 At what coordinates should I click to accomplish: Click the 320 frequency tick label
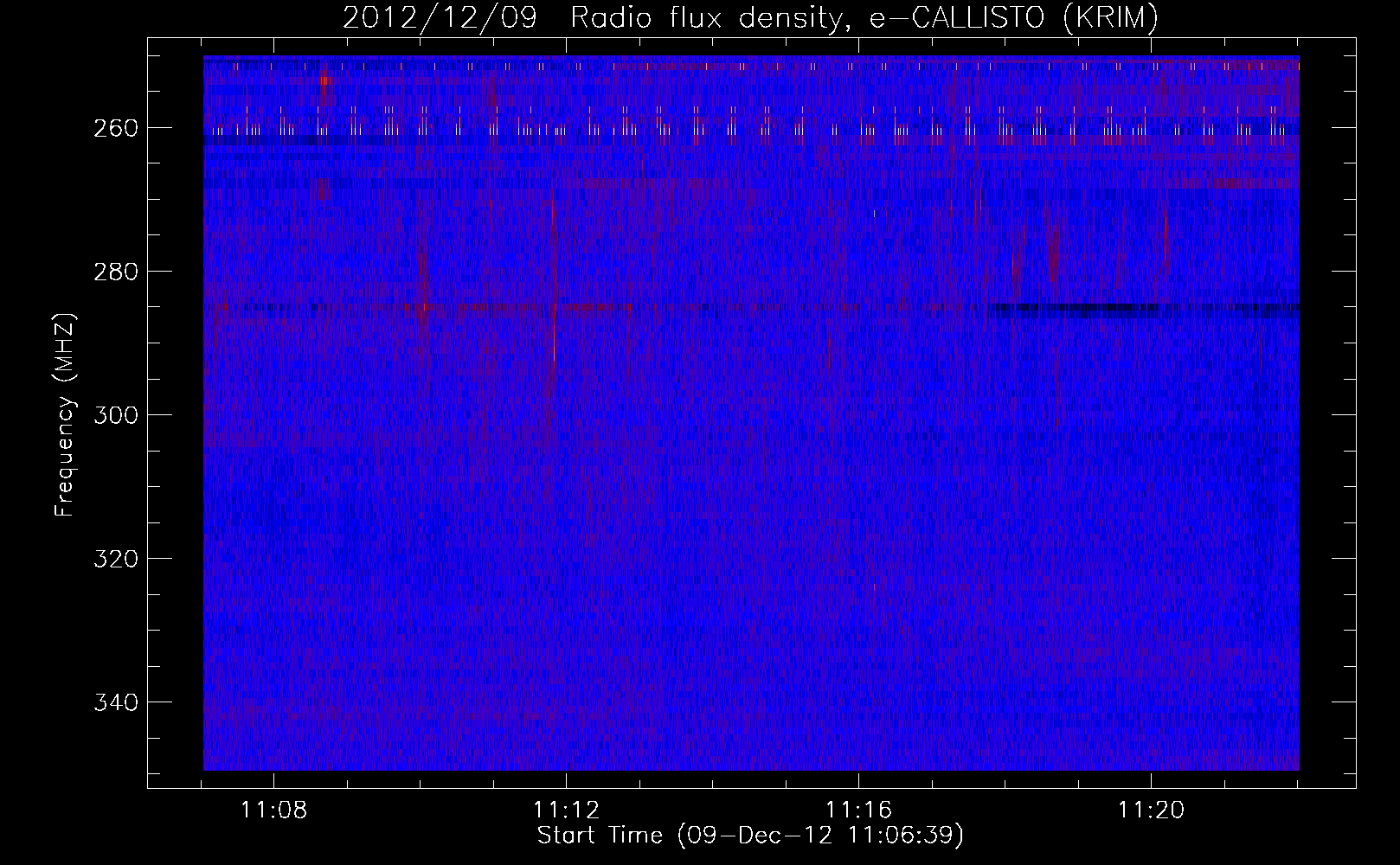click(x=115, y=559)
